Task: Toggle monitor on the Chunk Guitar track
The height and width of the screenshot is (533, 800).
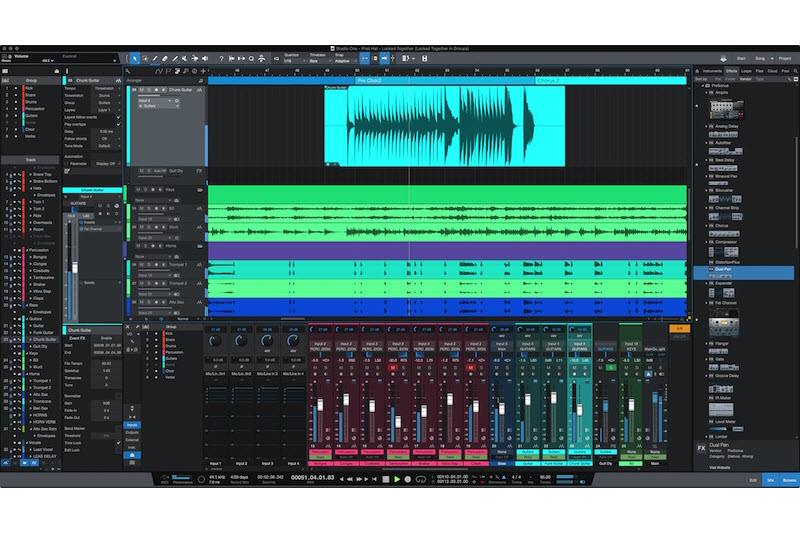Action: [163, 90]
